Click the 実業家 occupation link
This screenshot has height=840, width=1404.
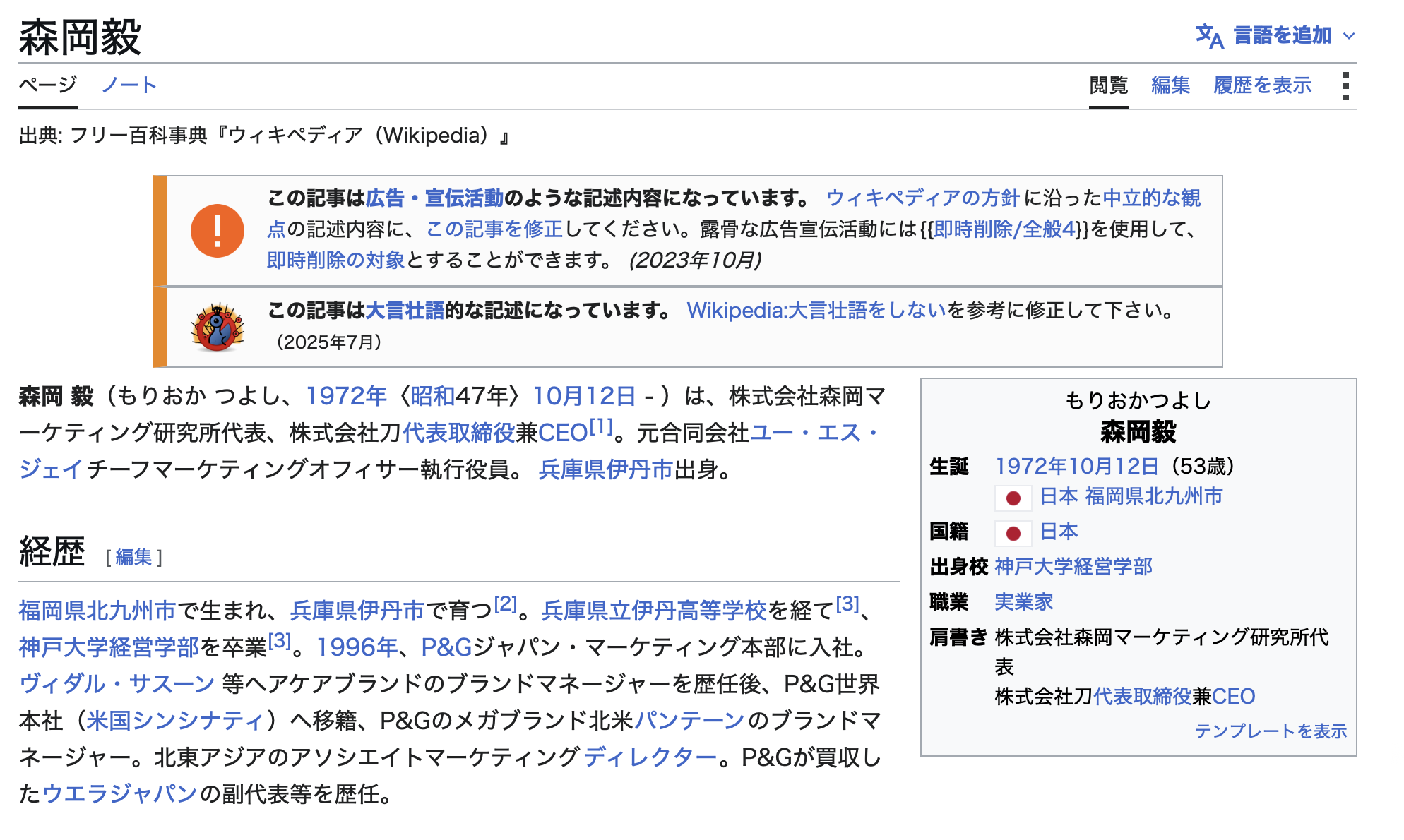pyautogui.click(x=1024, y=602)
